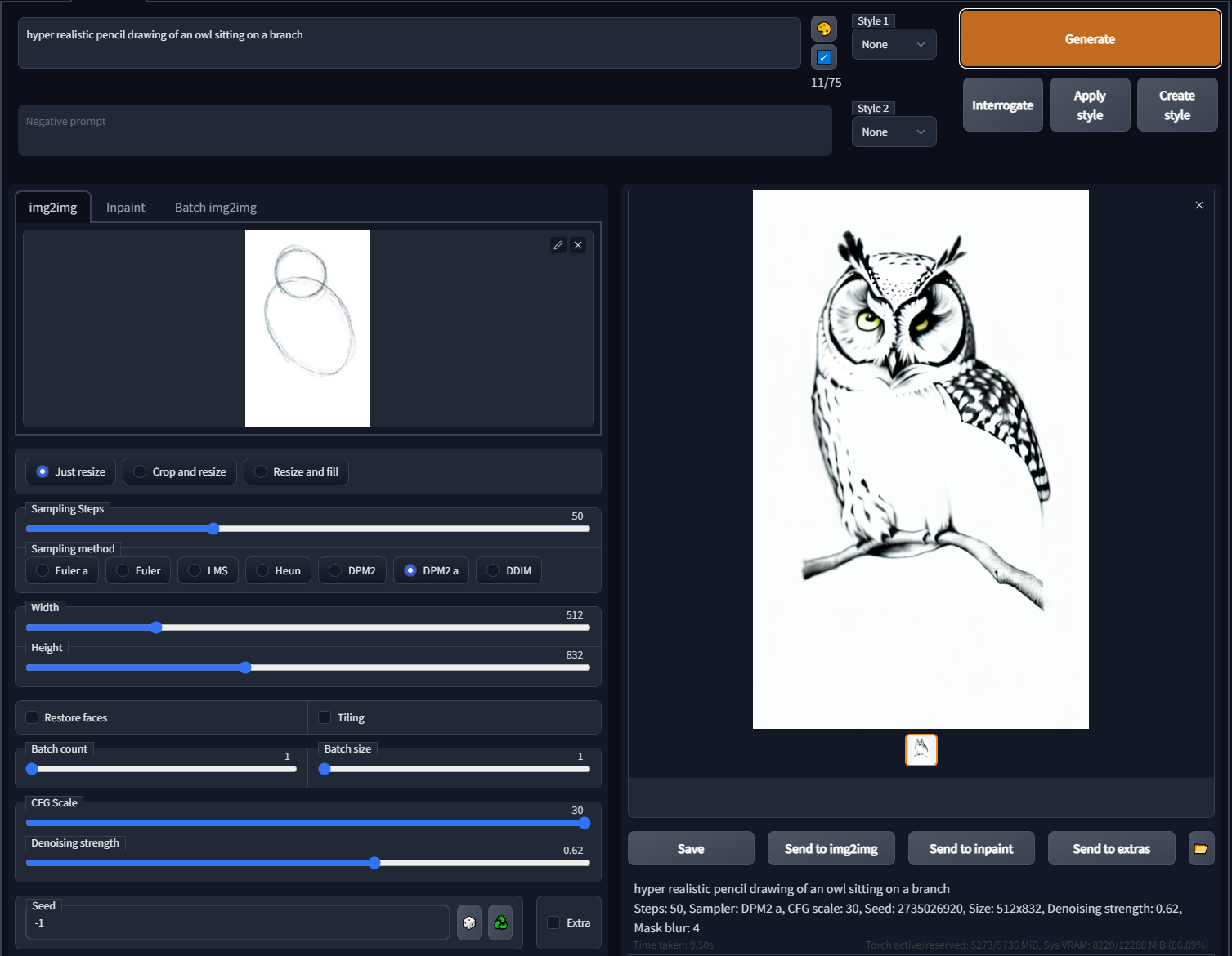This screenshot has height=956, width=1232.
Task: Open output folder via the folder icon
Action: [x=1201, y=847]
